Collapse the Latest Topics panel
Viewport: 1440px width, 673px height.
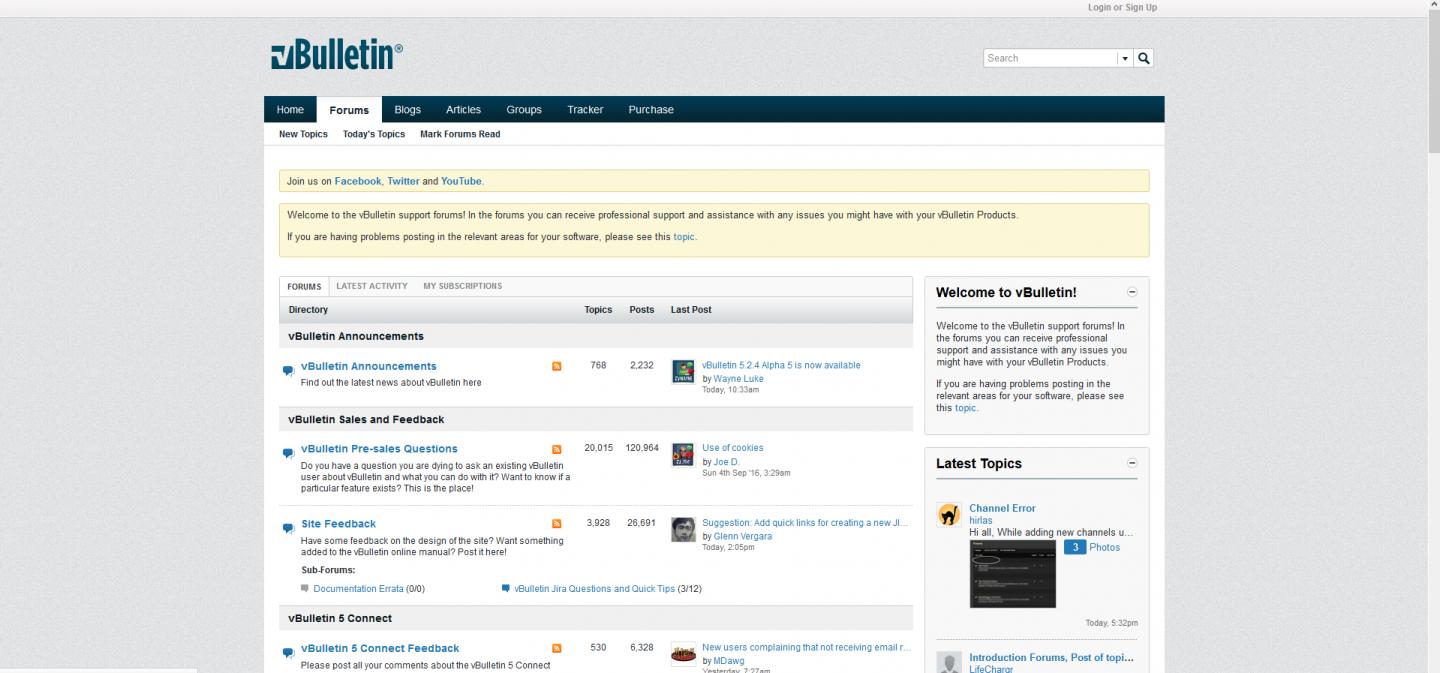coord(1132,463)
